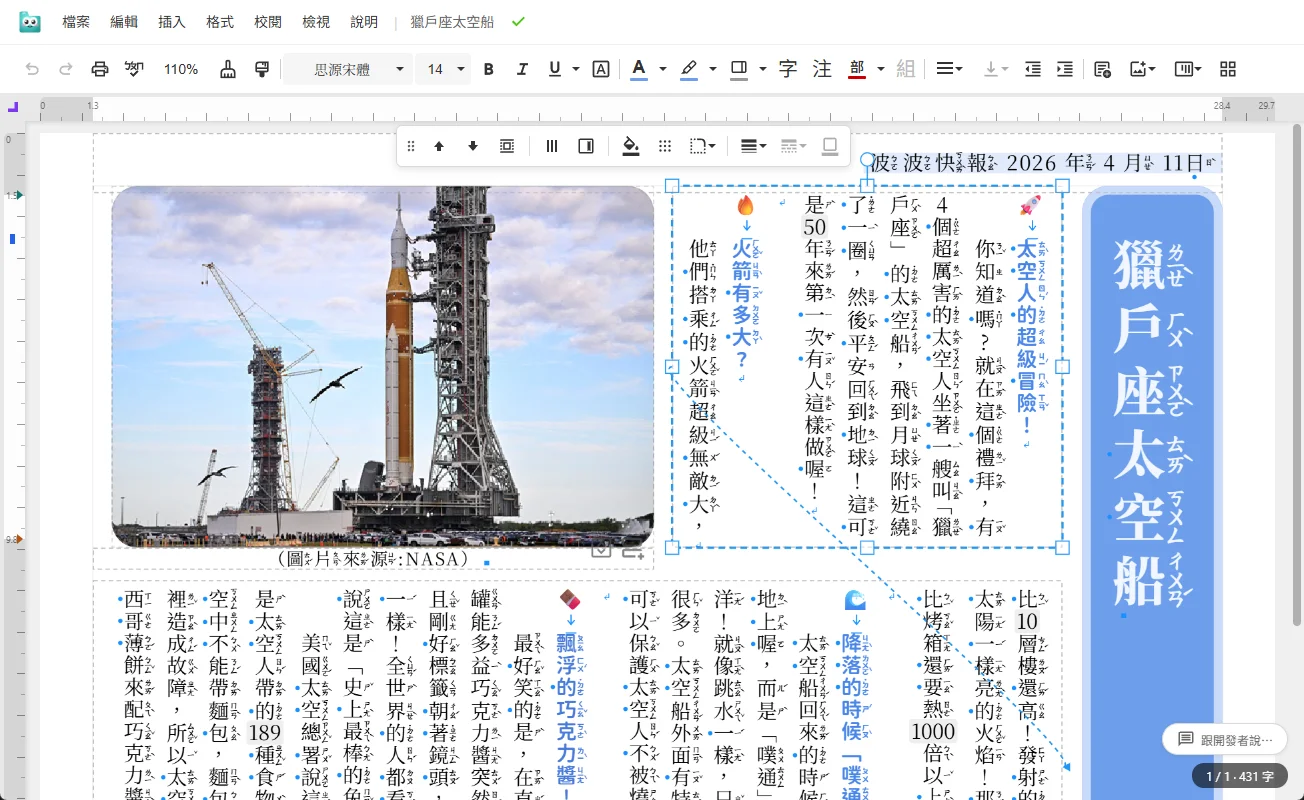Move the text box down

tap(473, 146)
